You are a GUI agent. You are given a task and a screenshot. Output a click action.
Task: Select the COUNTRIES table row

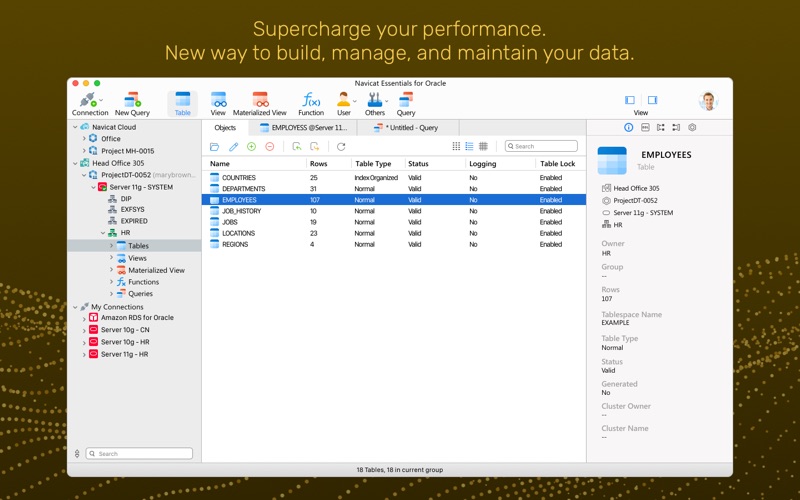(394, 178)
